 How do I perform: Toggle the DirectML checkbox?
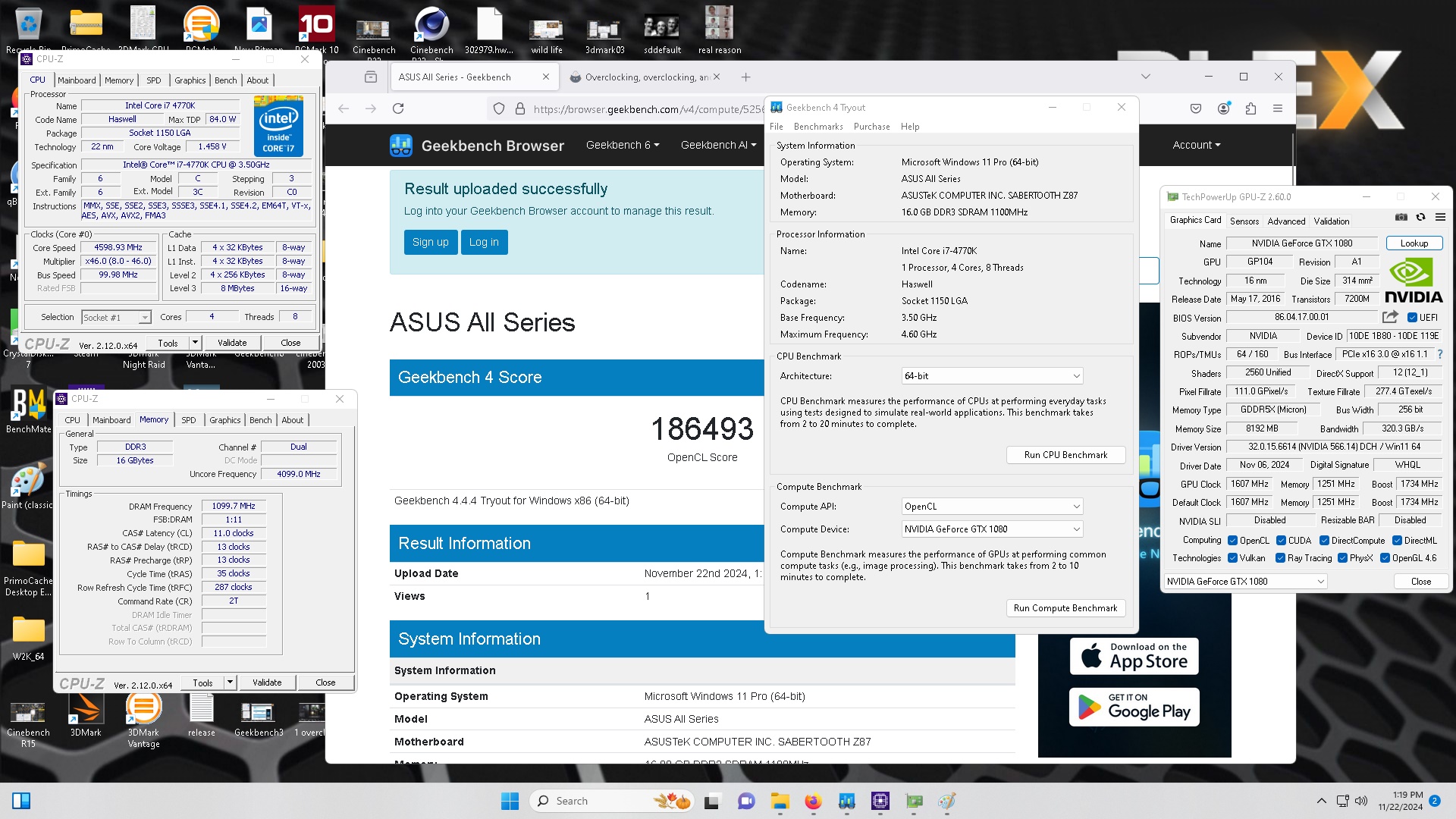coord(1397,541)
